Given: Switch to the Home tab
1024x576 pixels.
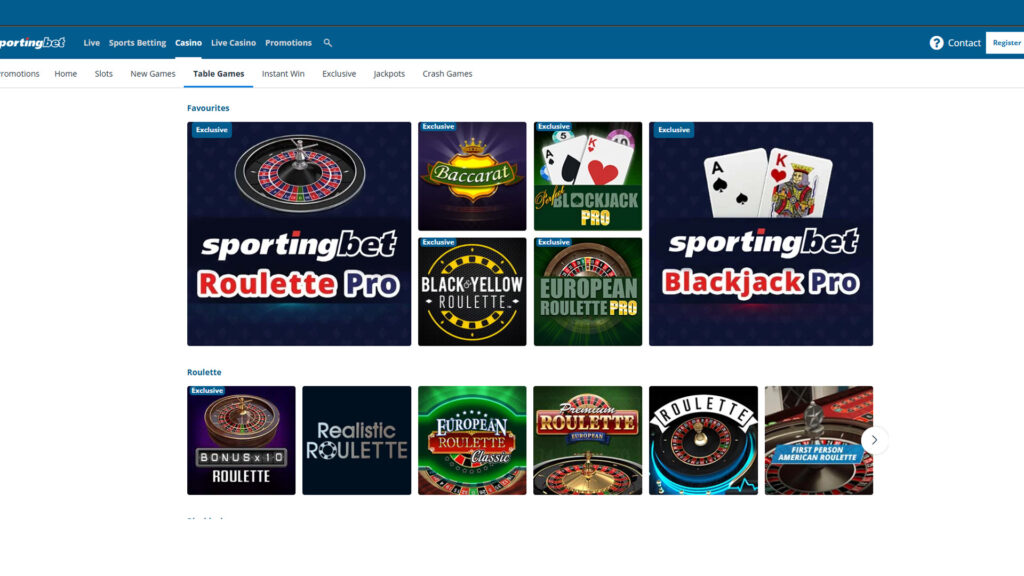Looking at the screenshot, I should [65, 74].
